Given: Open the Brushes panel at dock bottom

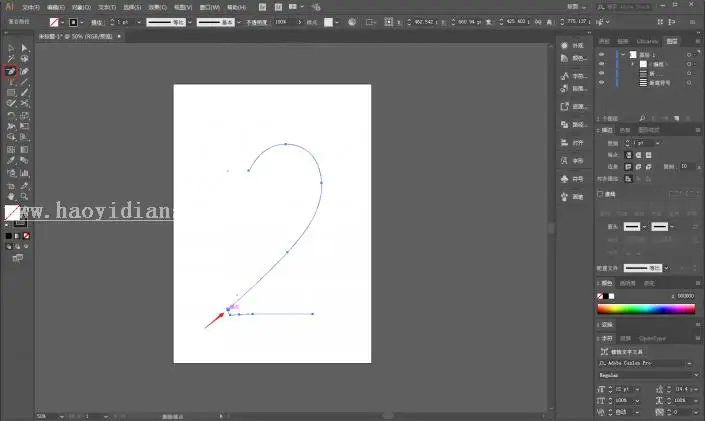Looking at the screenshot, I should [x=564, y=197].
